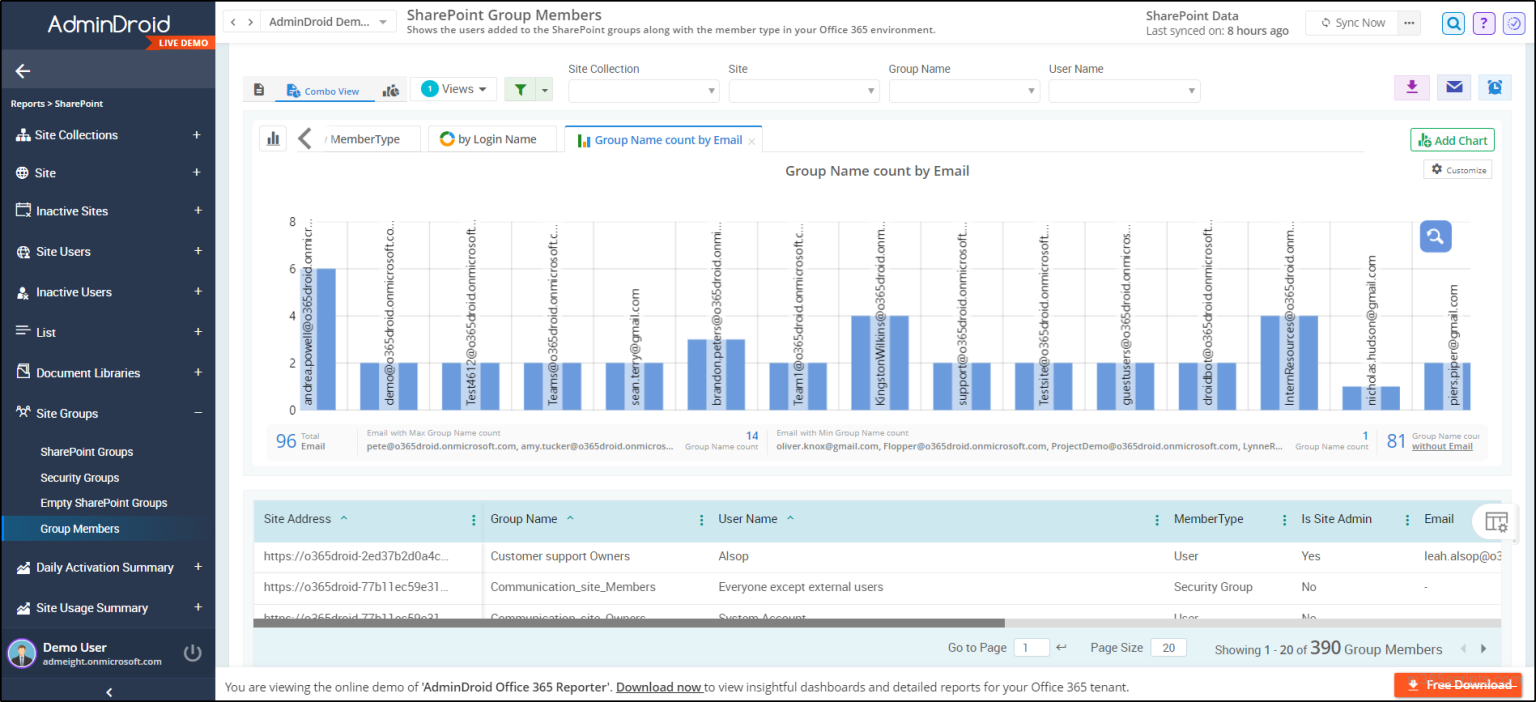
Task: Toggle the chart zoom magnifier on the graph
Action: [x=1435, y=236]
